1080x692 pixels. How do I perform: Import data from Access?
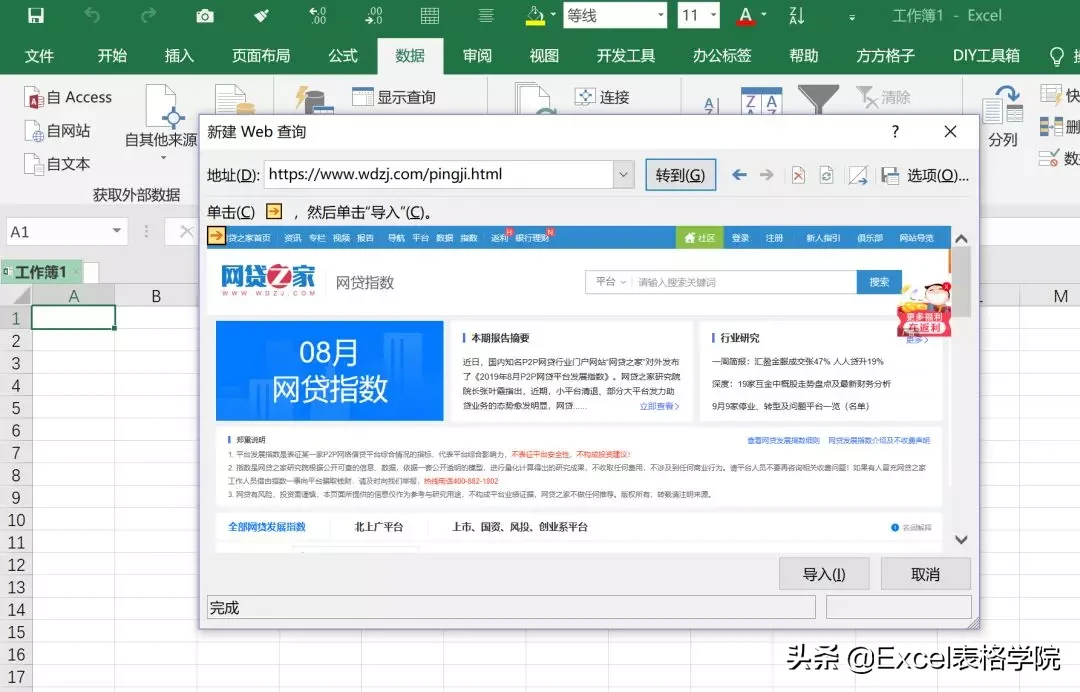click(x=68, y=98)
